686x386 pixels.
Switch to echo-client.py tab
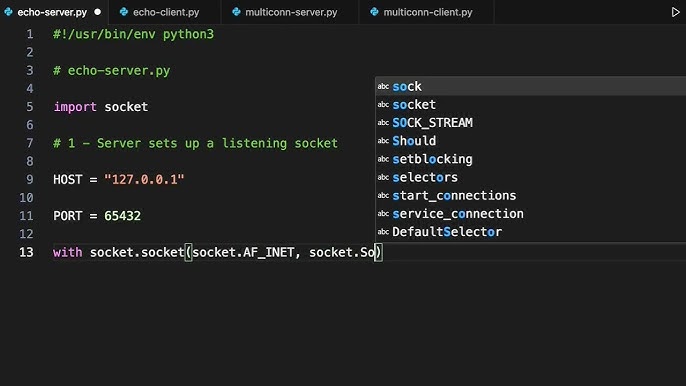(164, 12)
